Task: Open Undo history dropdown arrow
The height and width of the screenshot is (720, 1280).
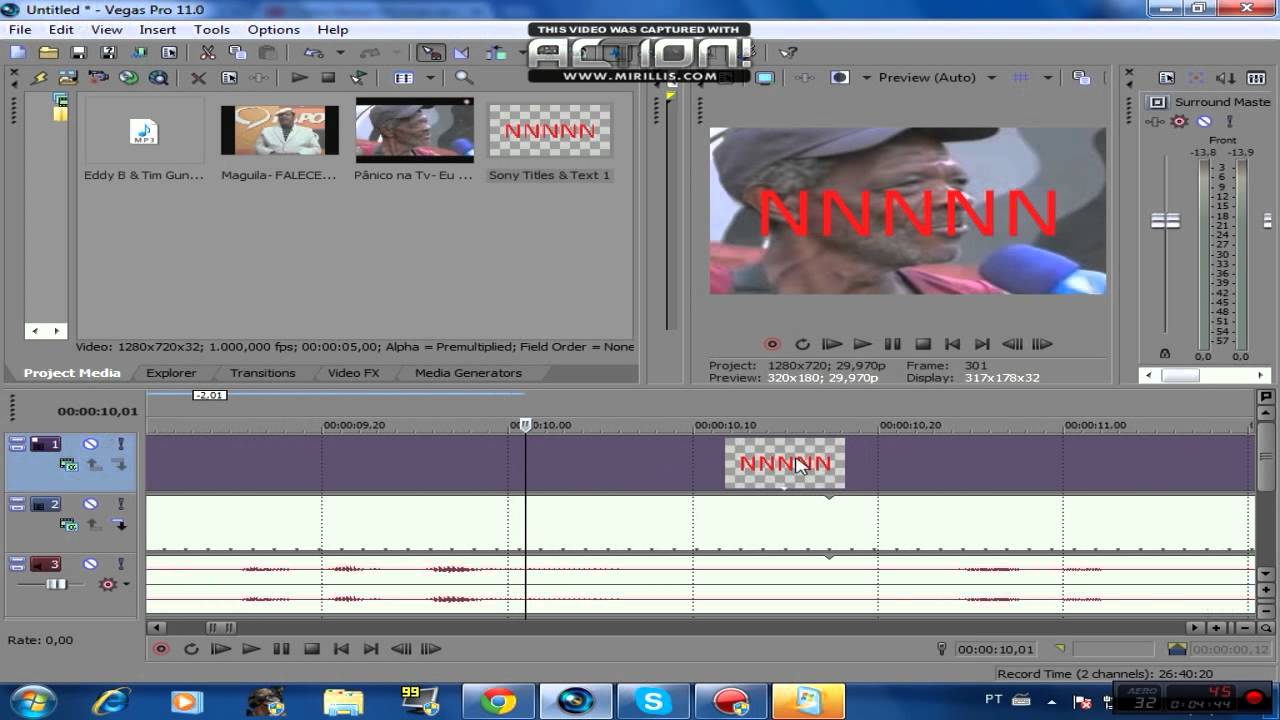Action: point(340,53)
